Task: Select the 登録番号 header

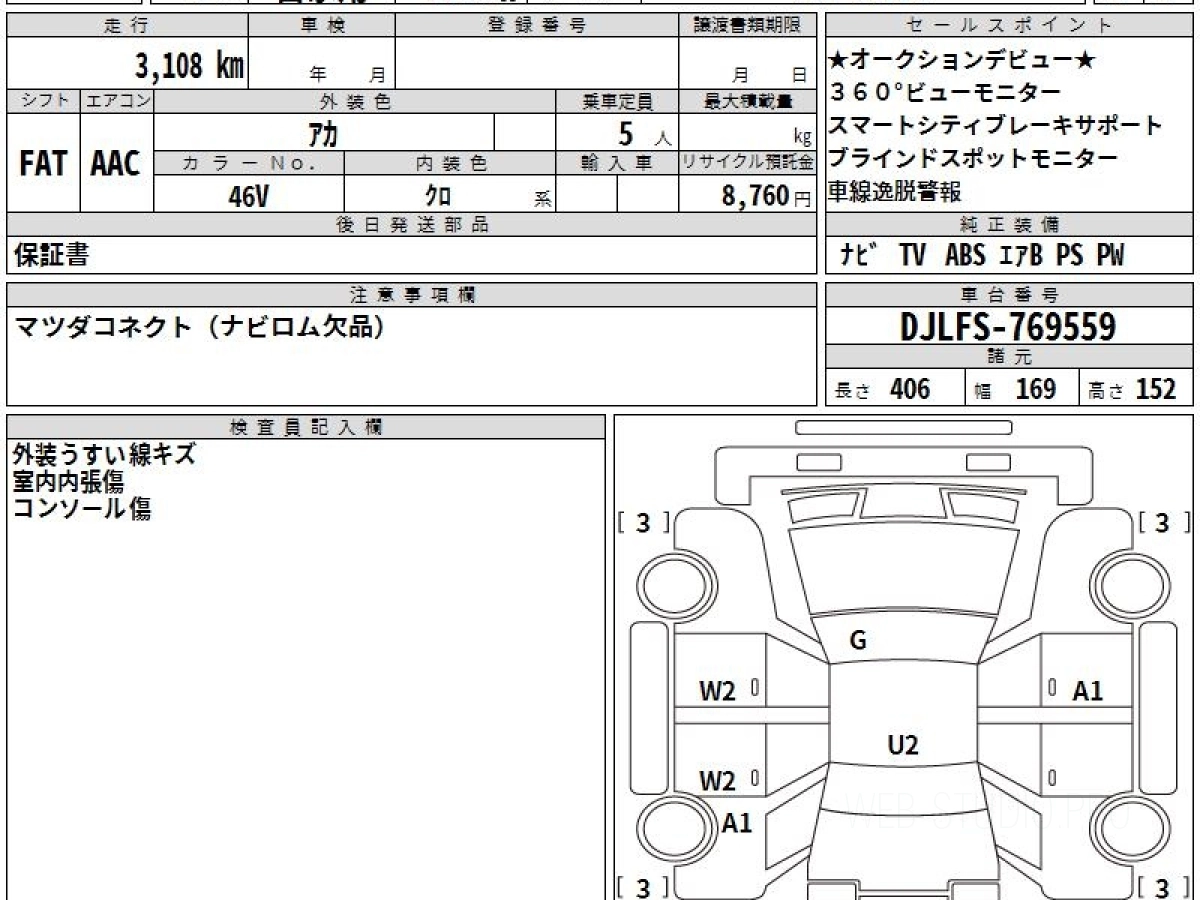Action: point(537,26)
